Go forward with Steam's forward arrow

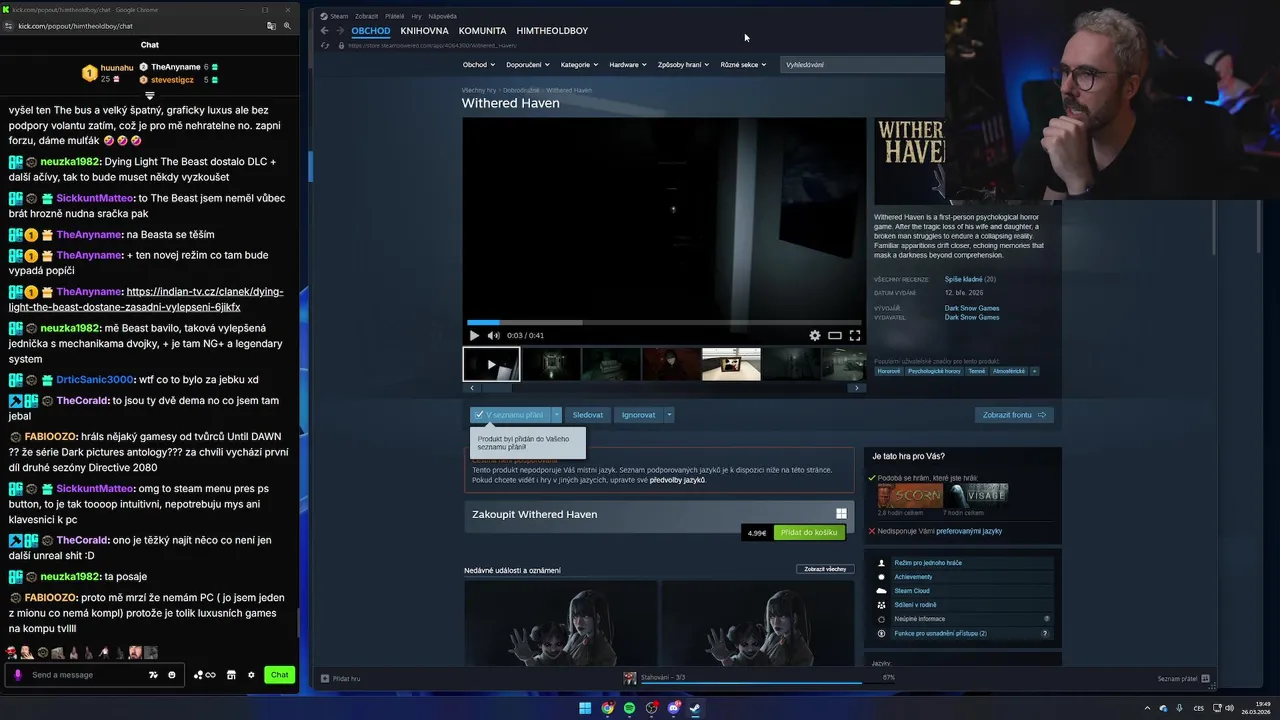click(340, 31)
